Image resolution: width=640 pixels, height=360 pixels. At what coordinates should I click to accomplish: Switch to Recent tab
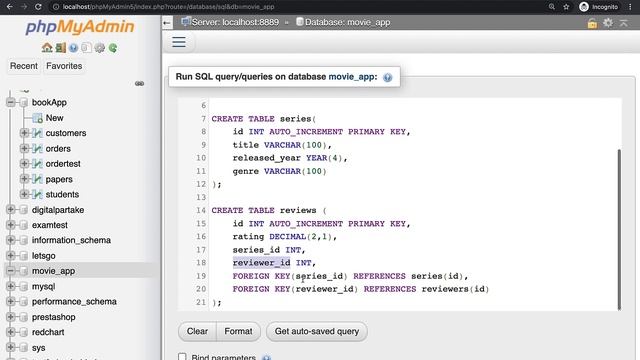point(24,66)
